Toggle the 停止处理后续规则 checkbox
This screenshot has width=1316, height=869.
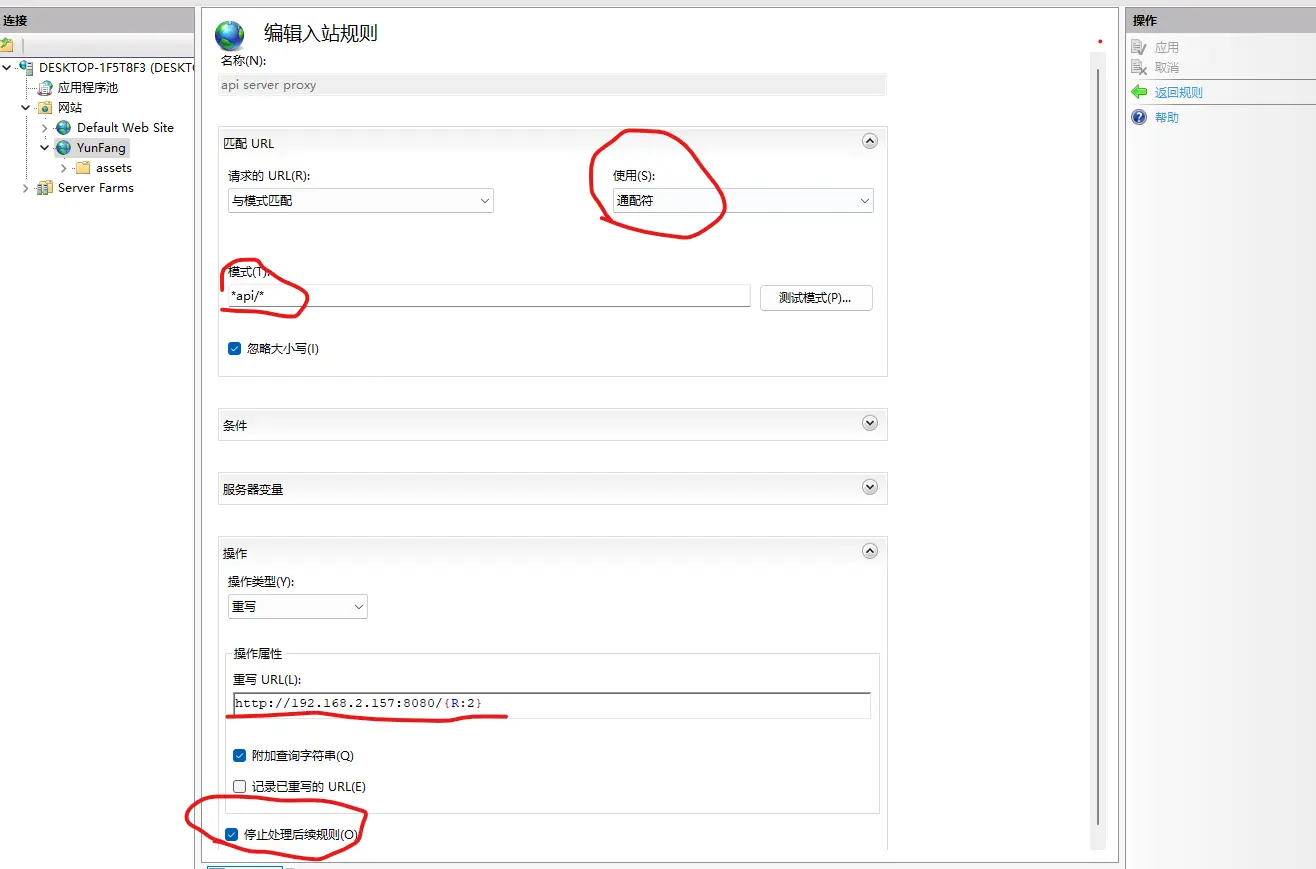(232, 834)
